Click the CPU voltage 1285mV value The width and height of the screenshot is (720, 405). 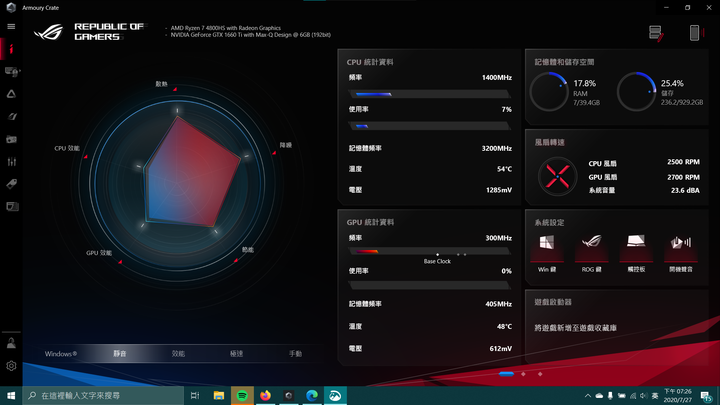click(499, 190)
